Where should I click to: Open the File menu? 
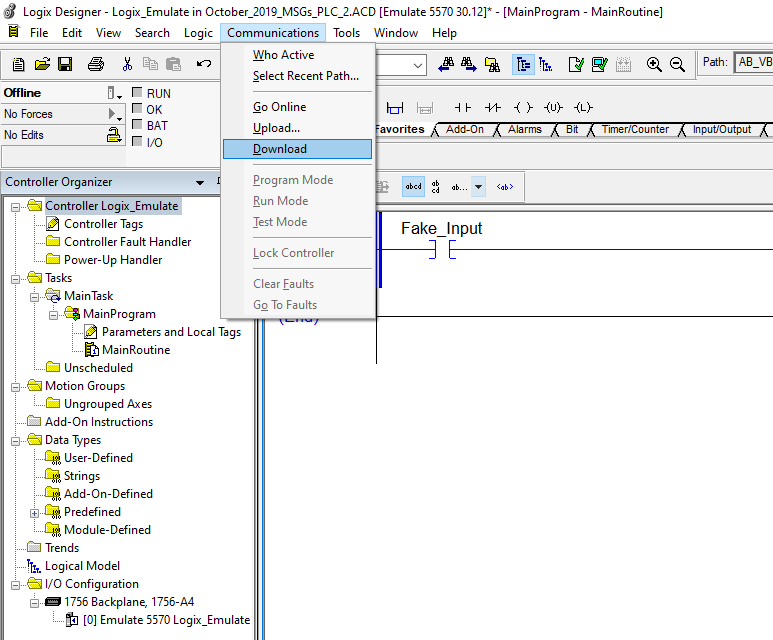coord(39,33)
